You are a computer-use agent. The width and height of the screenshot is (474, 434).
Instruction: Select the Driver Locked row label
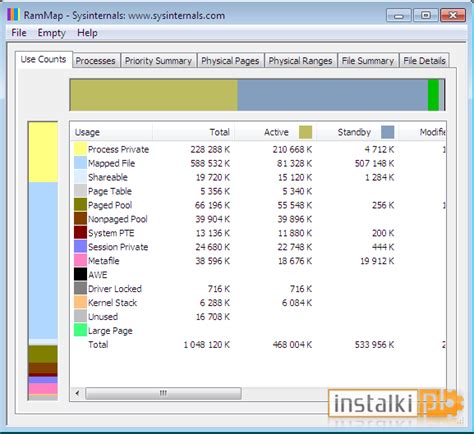[x=115, y=289]
